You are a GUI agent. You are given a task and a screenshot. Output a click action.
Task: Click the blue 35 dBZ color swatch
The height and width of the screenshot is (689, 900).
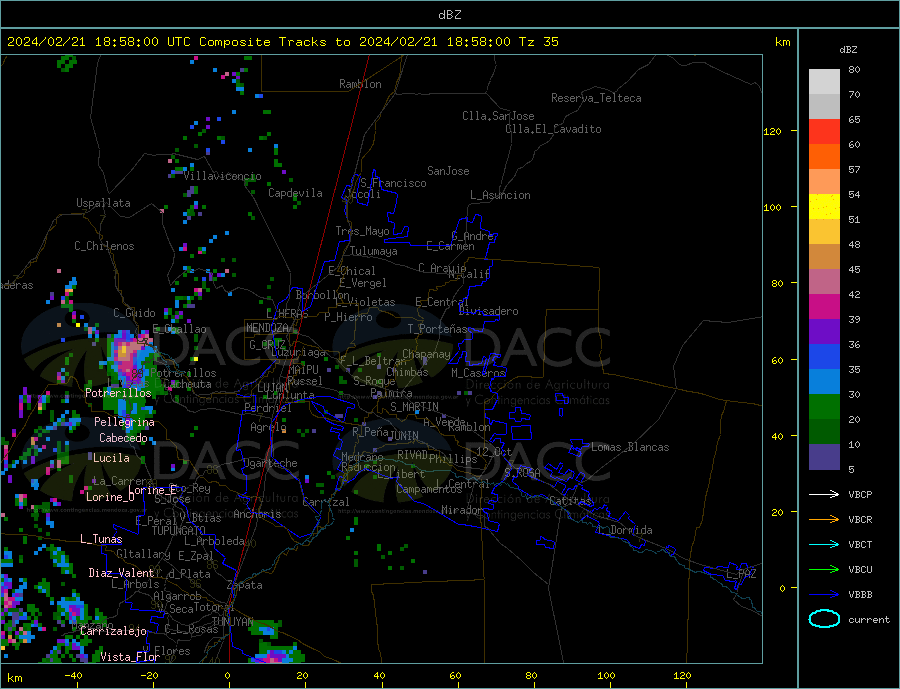pos(824,356)
